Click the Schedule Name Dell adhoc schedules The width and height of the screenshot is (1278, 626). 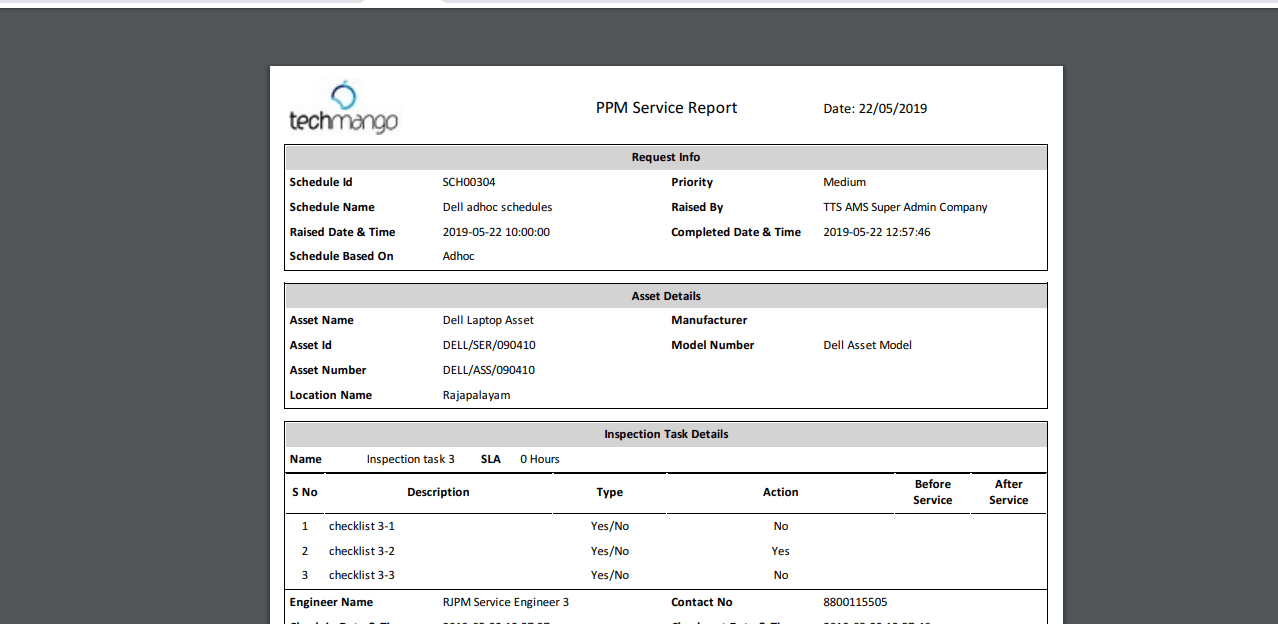497,207
